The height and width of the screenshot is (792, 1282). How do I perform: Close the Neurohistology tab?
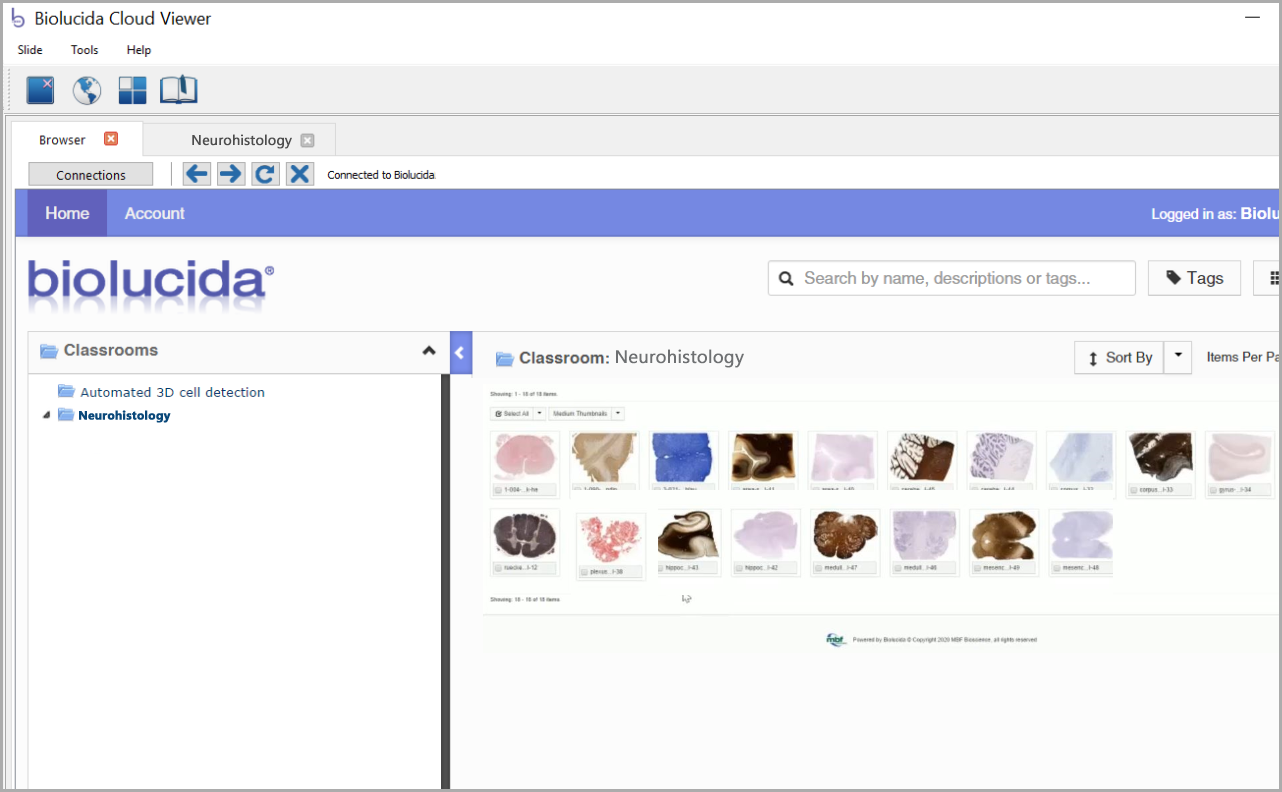click(x=307, y=140)
